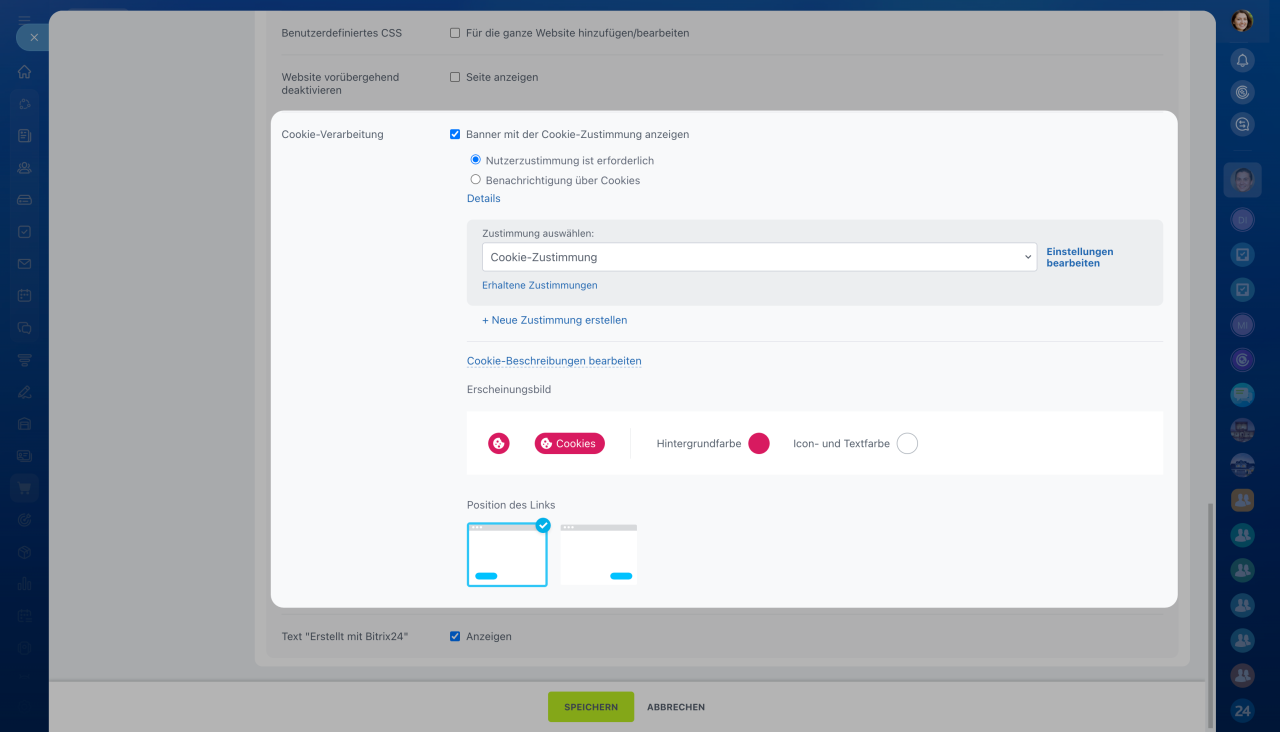Click the home icon in left sidebar
This screenshot has width=1280, height=732.
tap(24, 72)
